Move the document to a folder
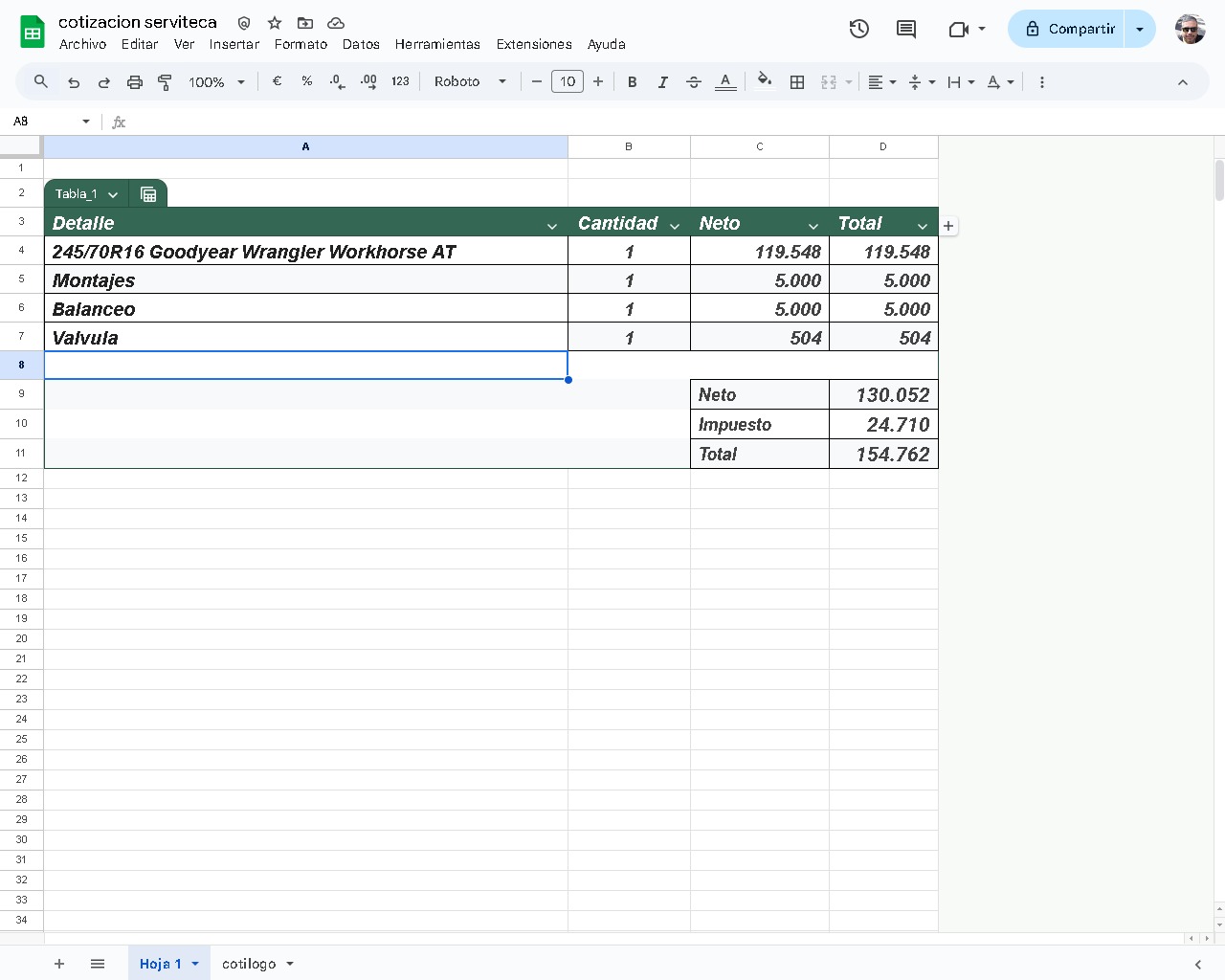The height and width of the screenshot is (980, 1225). click(x=305, y=23)
